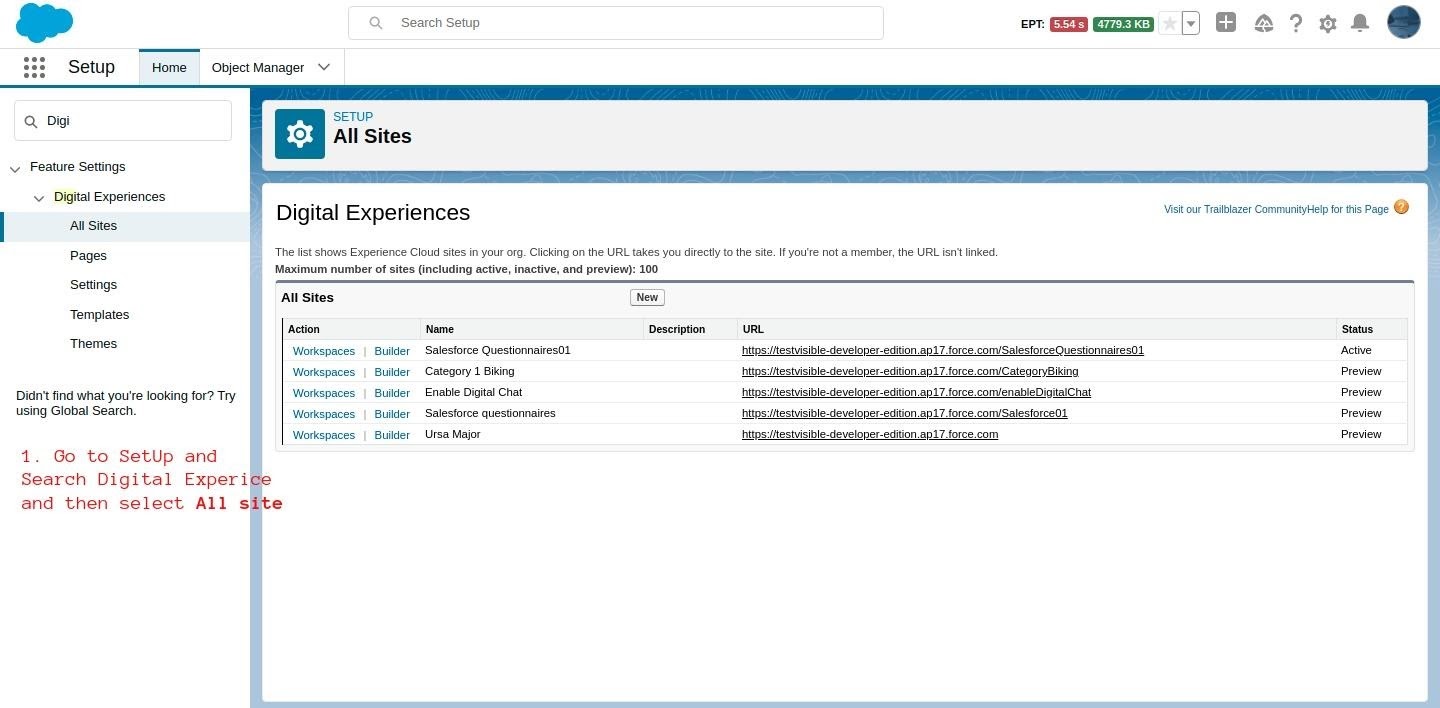The height and width of the screenshot is (708, 1440).
Task: Open Builder for Ursa Major
Action: 392,435
